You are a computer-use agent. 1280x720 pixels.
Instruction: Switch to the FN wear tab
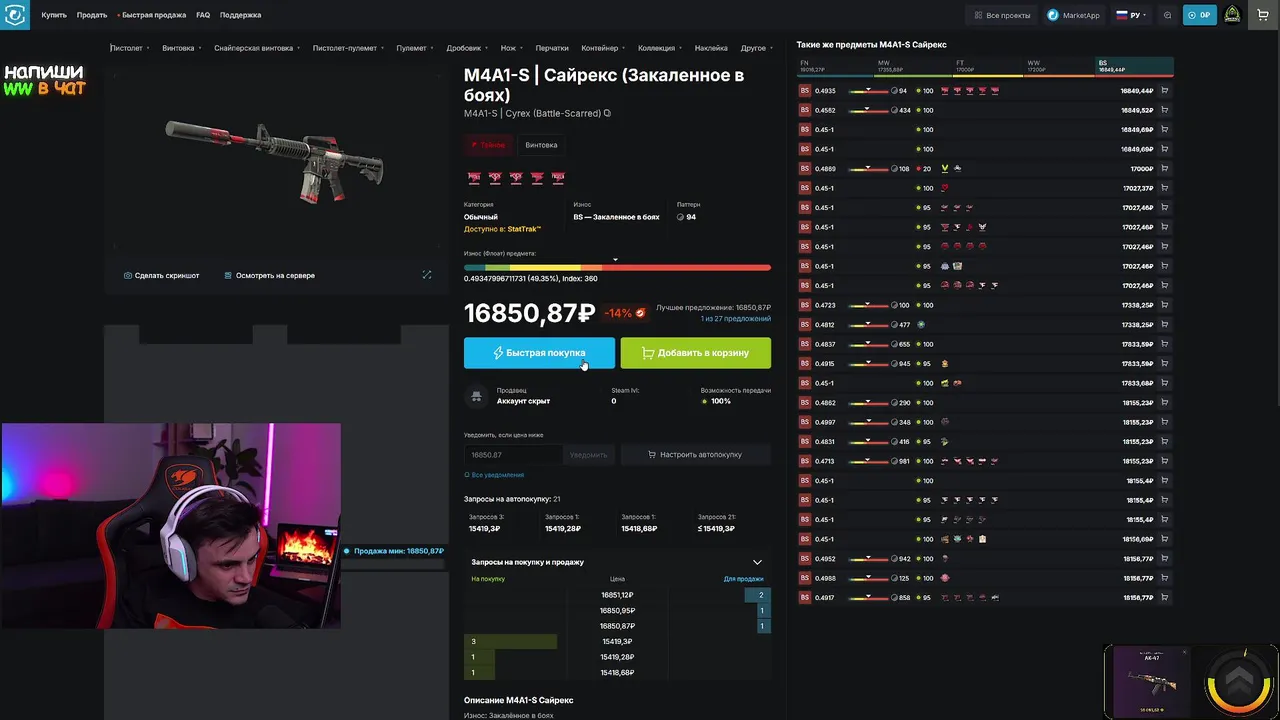click(834, 66)
